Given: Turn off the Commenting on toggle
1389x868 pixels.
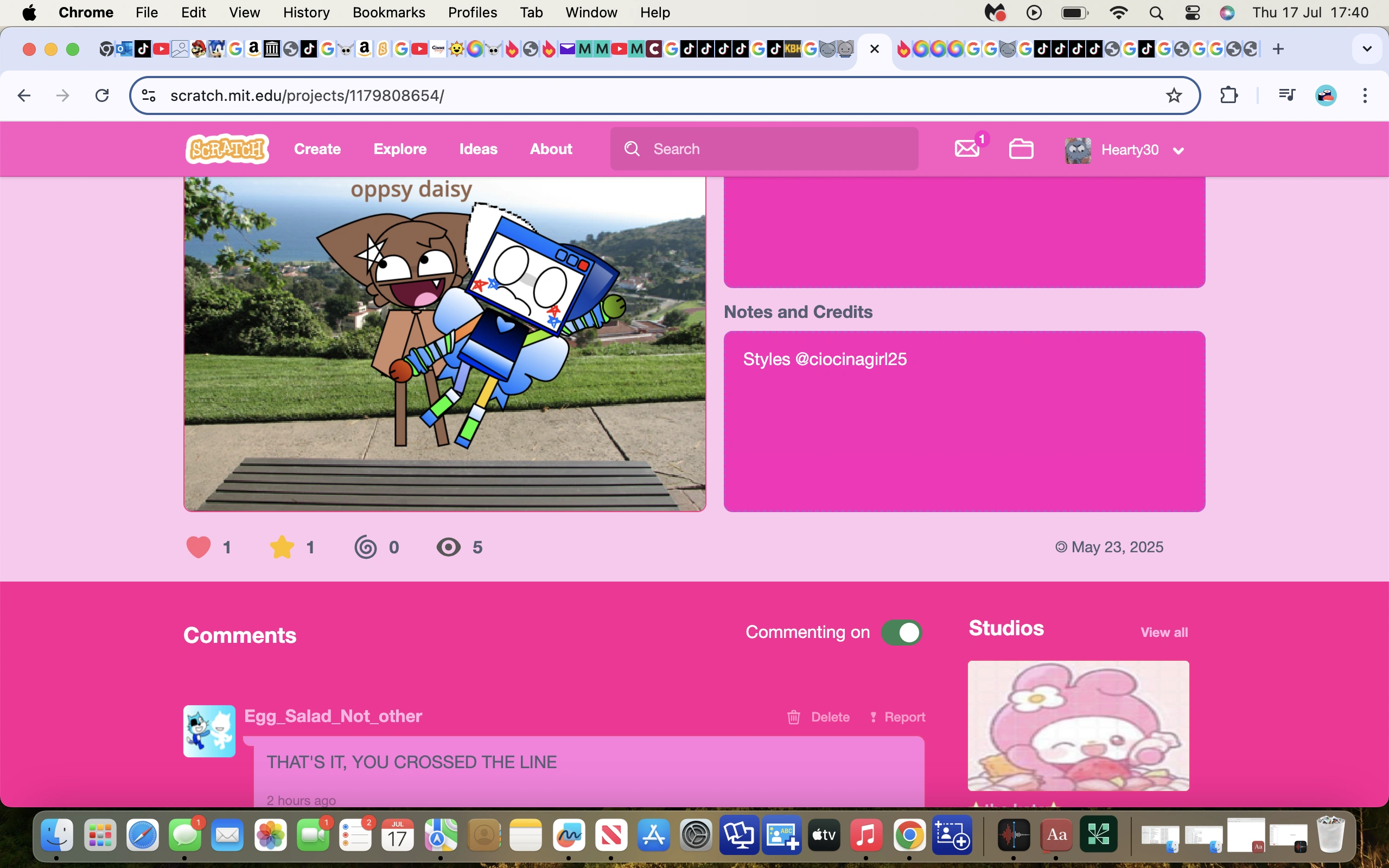Looking at the screenshot, I should (x=901, y=633).
